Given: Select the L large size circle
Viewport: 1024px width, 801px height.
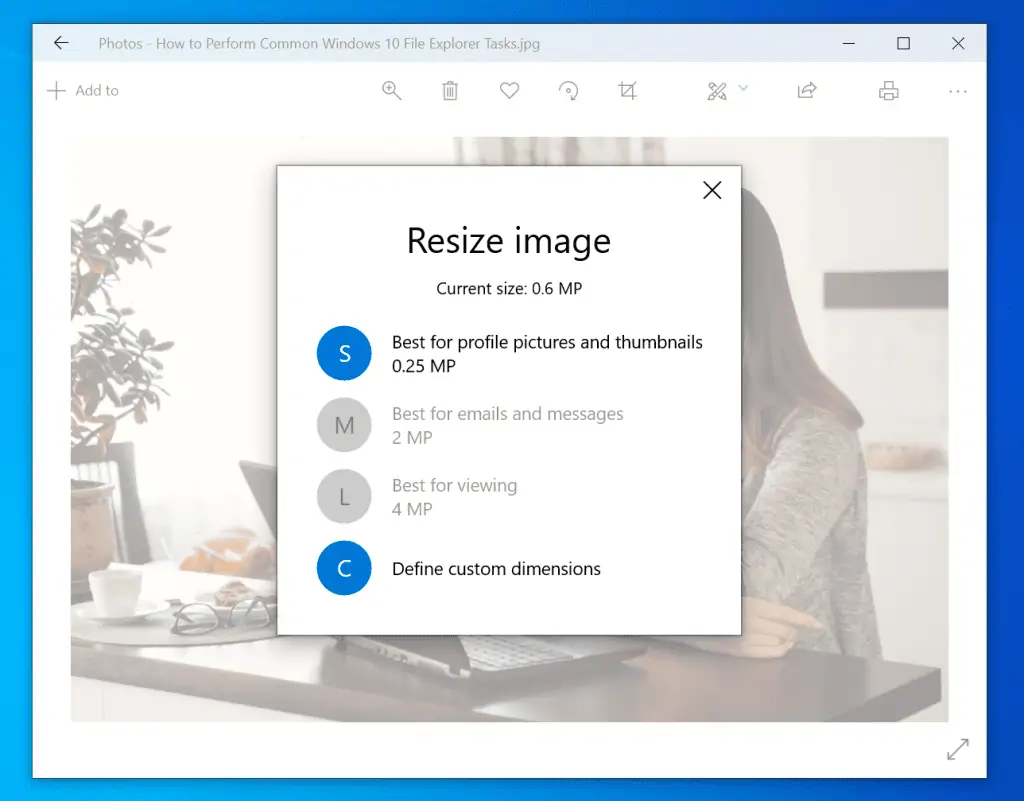Looking at the screenshot, I should click(344, 497).
